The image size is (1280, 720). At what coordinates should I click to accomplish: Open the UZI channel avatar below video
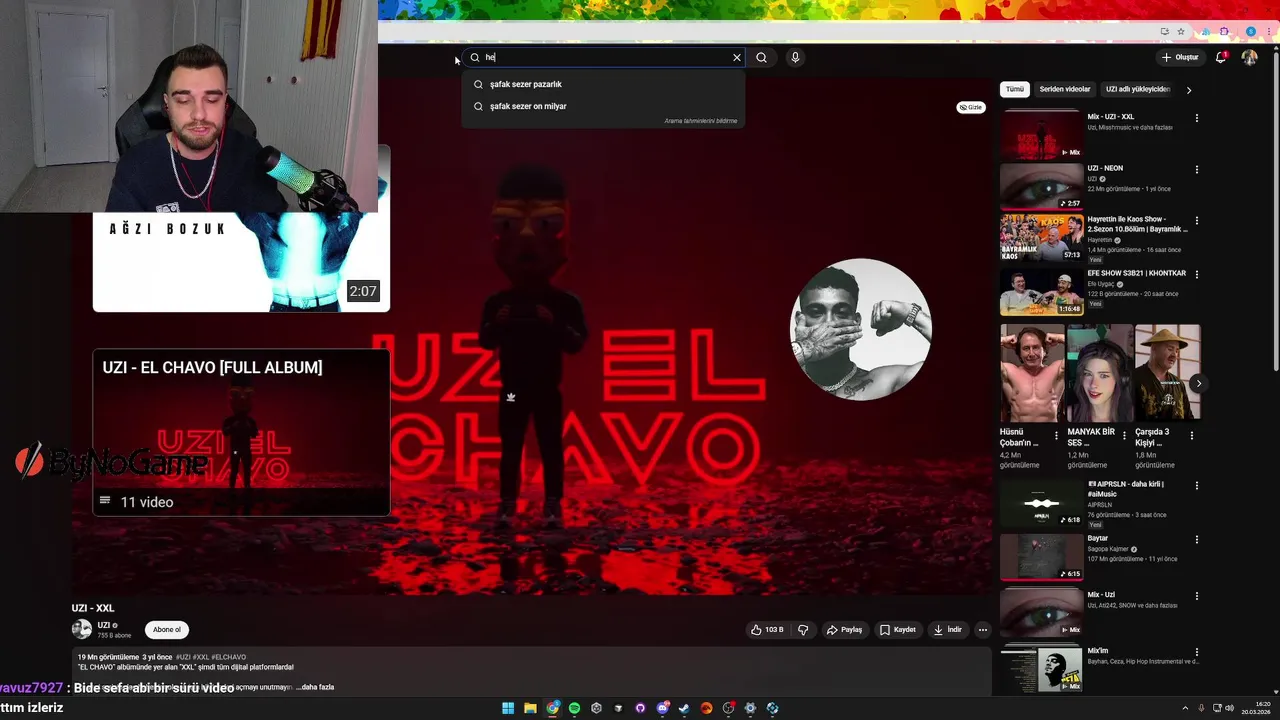tap(81, 629)
